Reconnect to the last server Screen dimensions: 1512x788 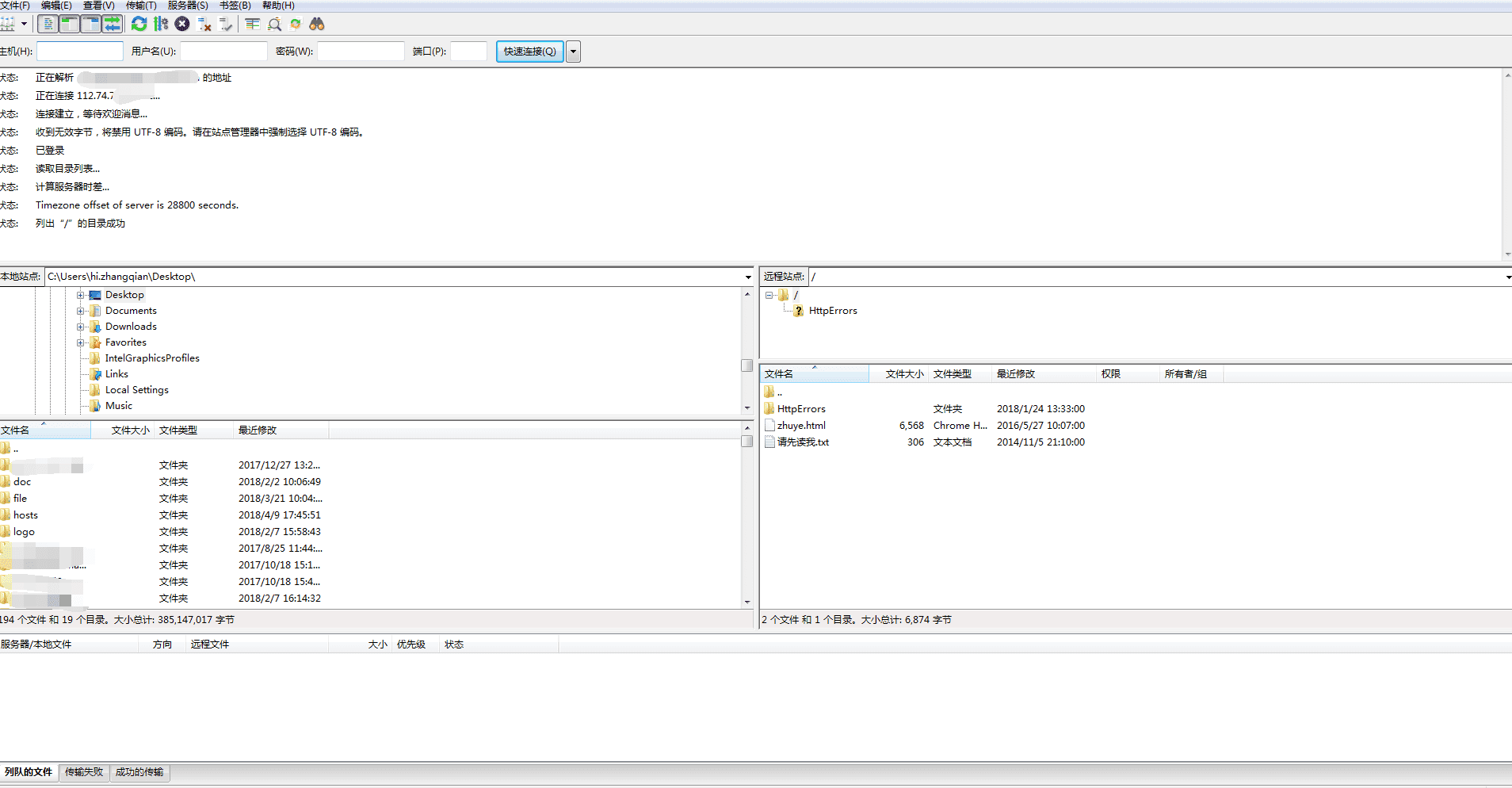(x=226, y=24)
